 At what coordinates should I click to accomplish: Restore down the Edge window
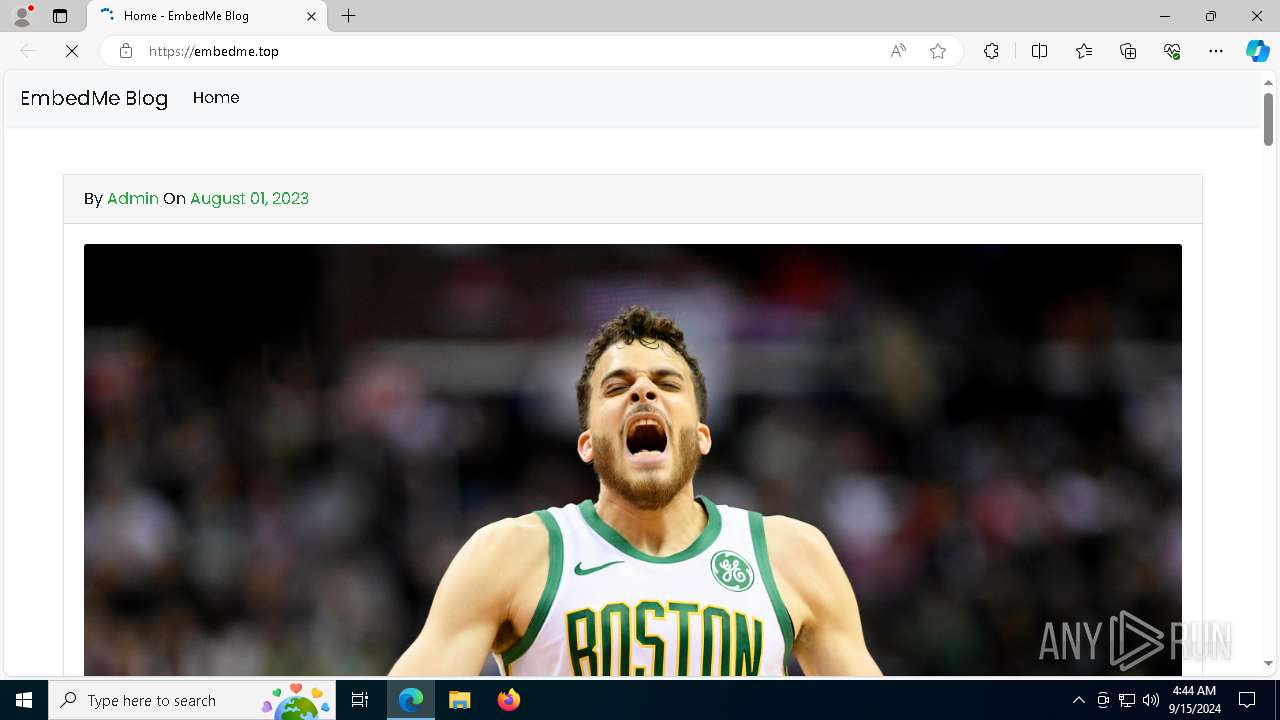[x=1211, y=16]
